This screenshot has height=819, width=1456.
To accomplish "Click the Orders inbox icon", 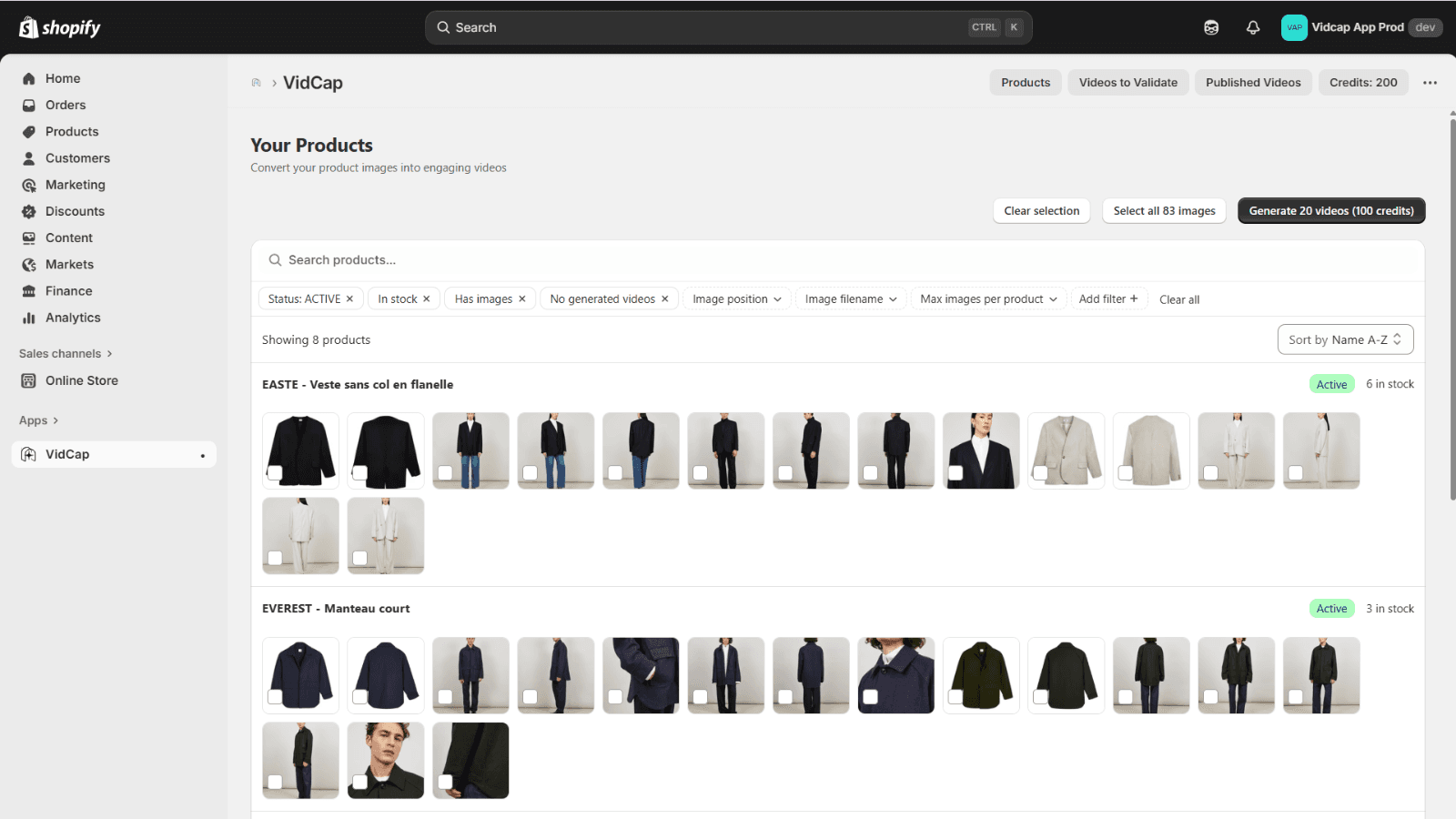I will click(29, 105).
